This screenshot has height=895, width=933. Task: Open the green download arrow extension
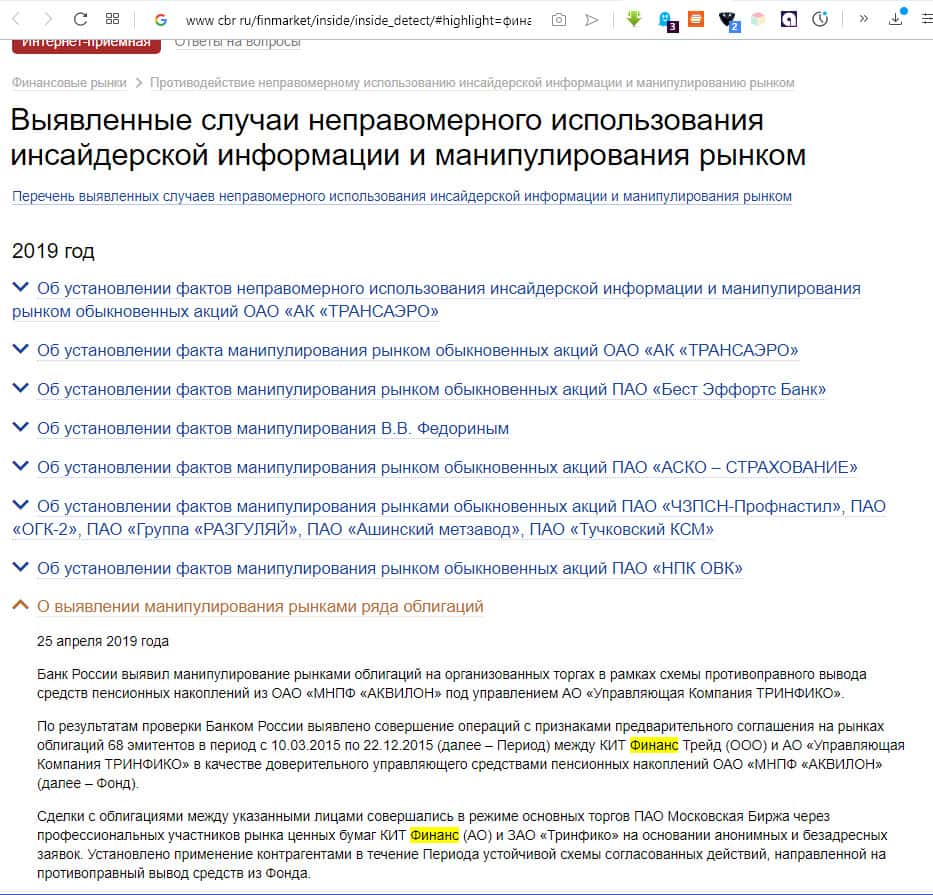[634, 19]
